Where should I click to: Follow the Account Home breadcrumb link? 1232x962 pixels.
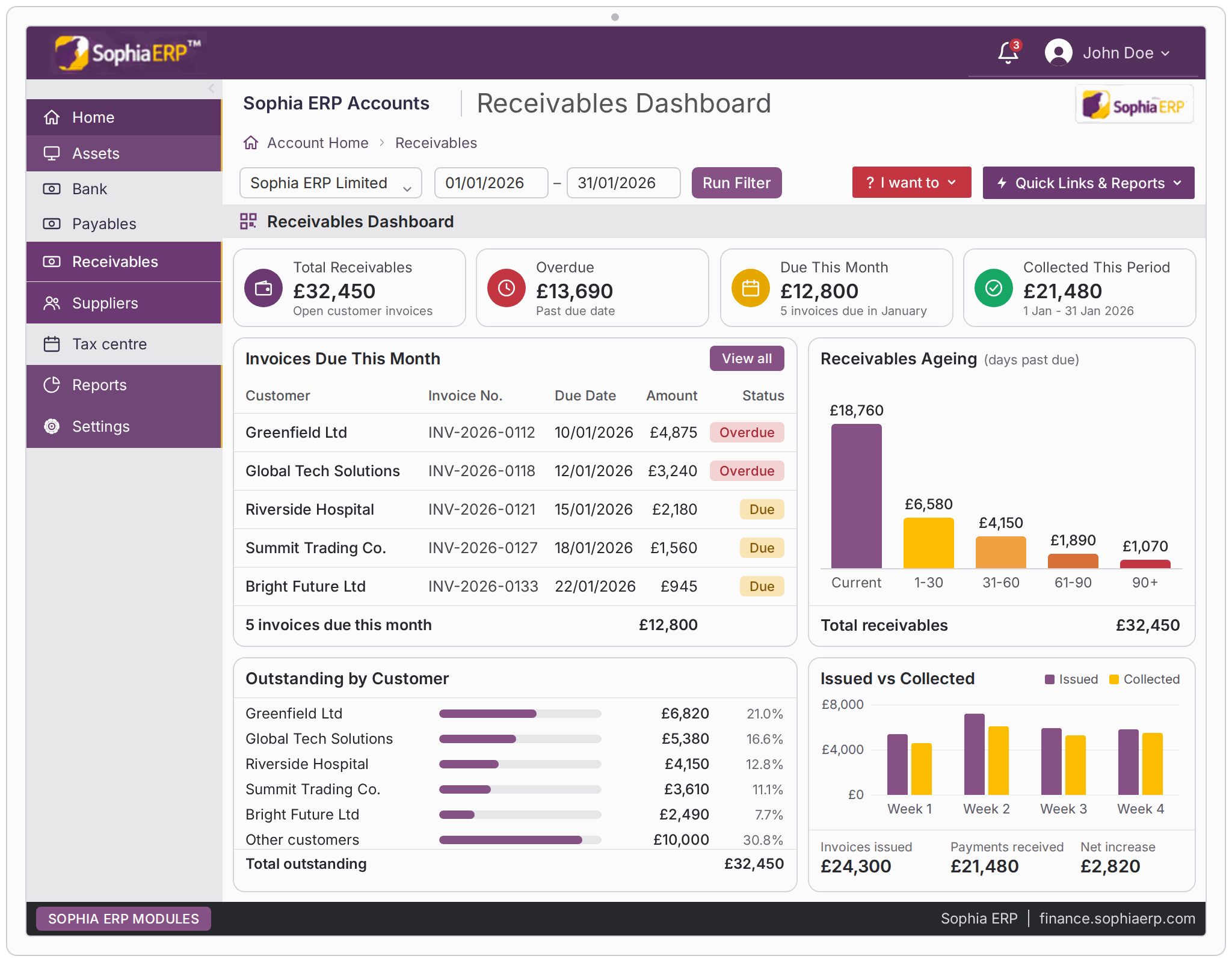point(318,142)
